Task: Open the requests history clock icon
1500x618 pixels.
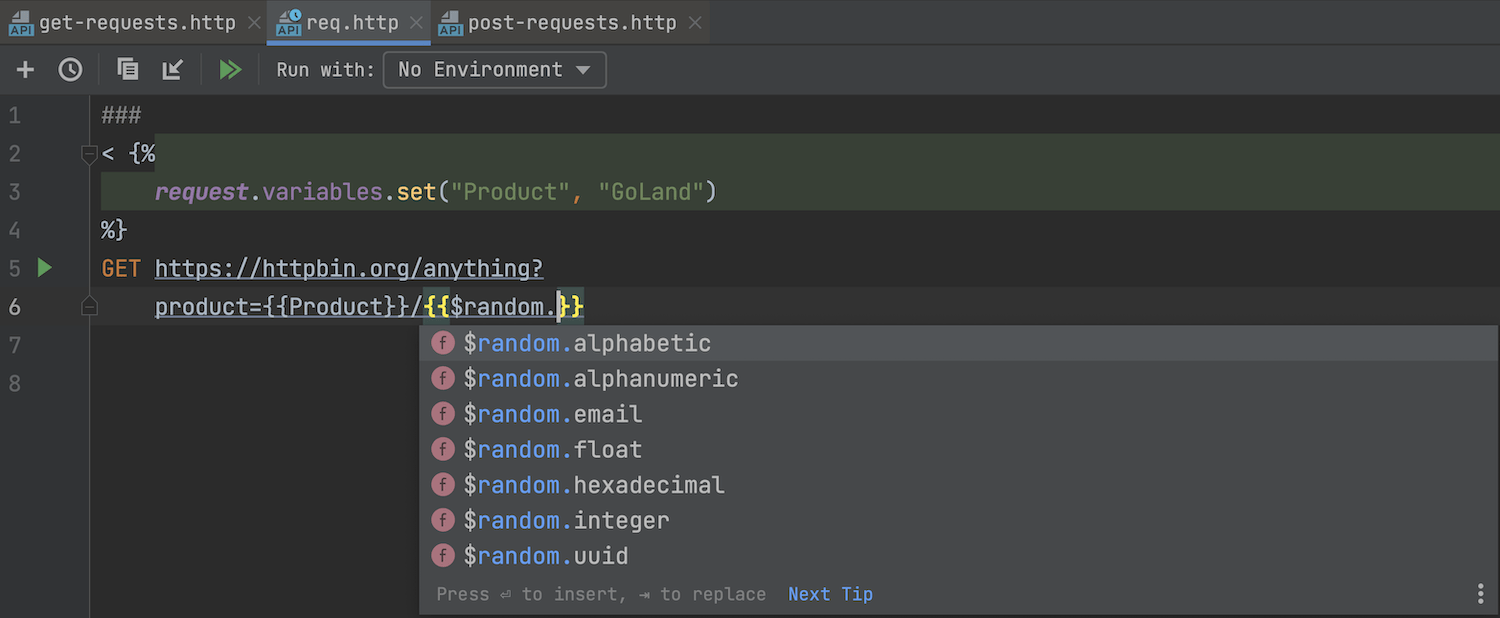Action: [70, 70]
